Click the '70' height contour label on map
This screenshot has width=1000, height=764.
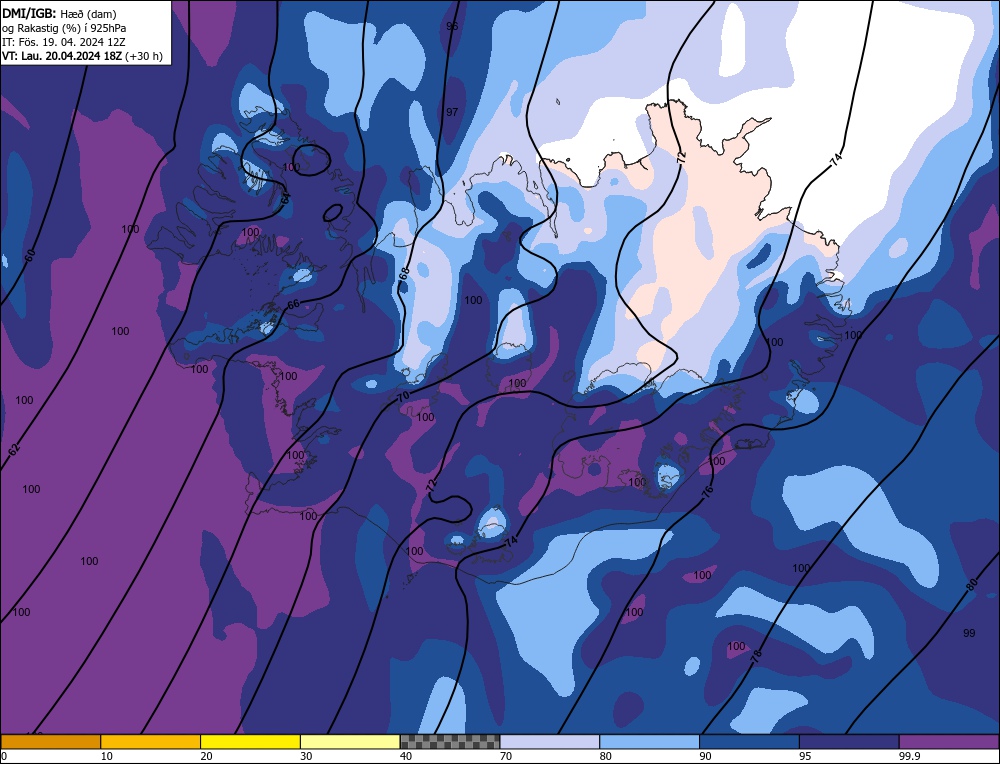point(403,397)
